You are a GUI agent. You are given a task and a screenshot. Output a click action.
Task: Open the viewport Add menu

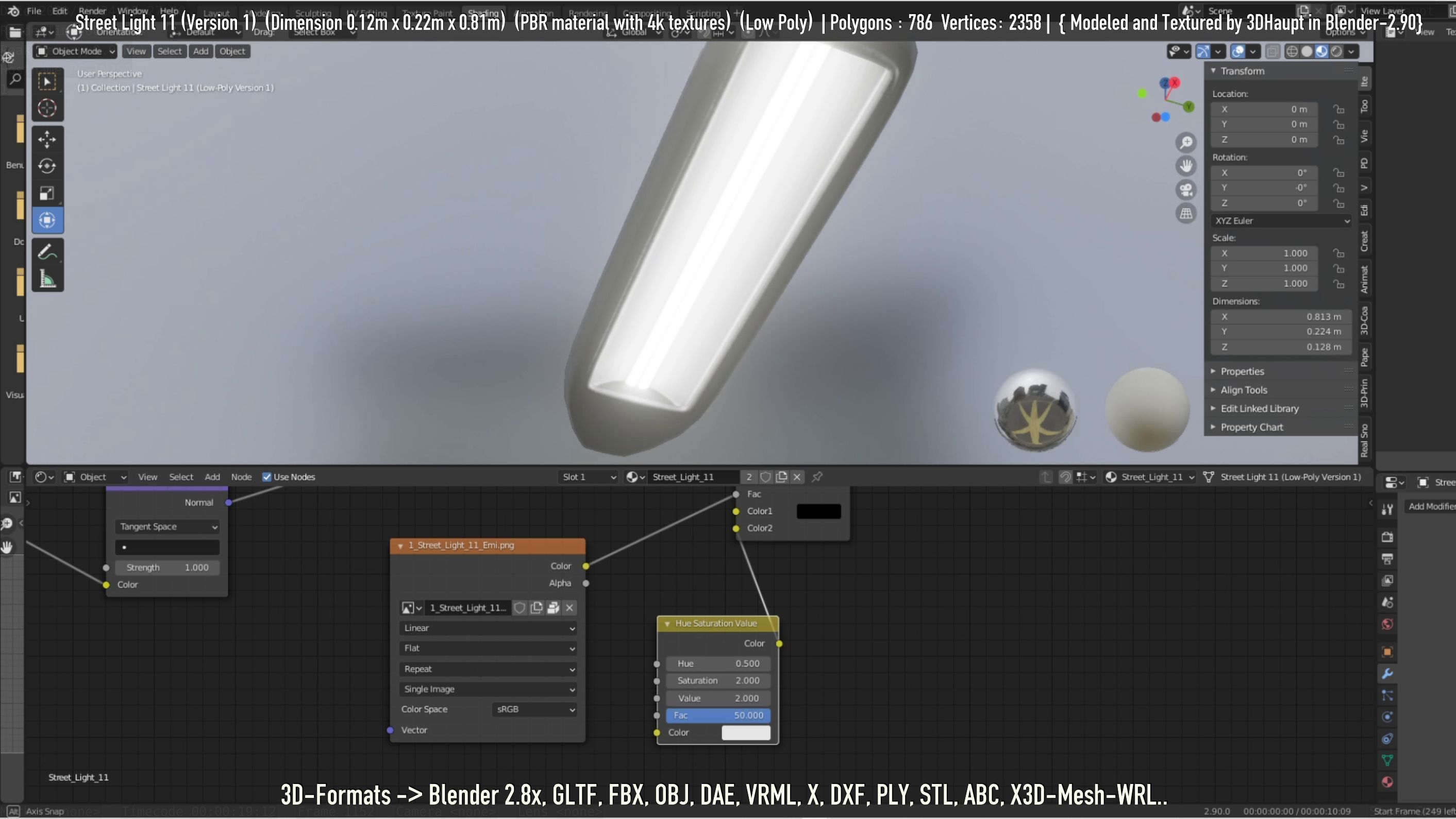pyautogui.click(x=200, y=52)
